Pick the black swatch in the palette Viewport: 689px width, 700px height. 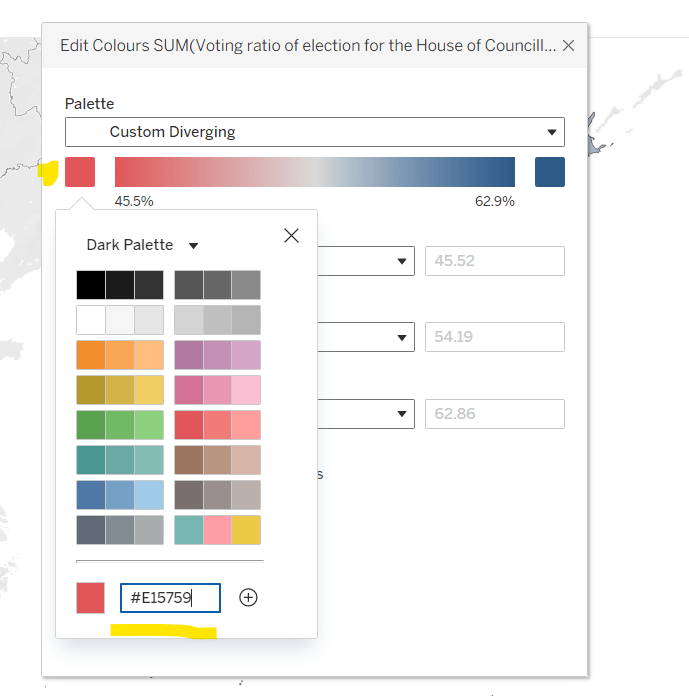click(90, 285)
